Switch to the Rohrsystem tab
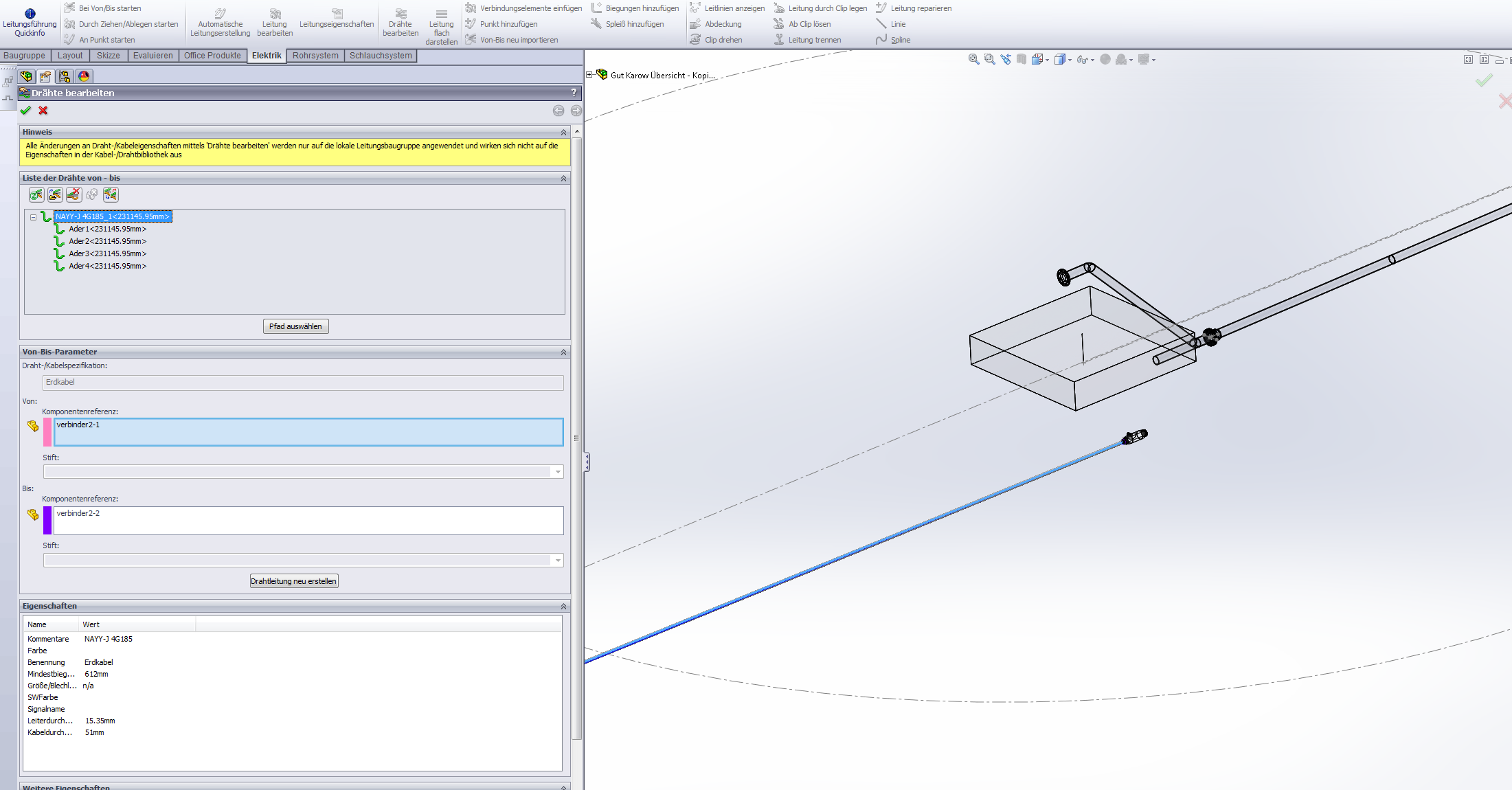This screenshot has height=790, width=1512. click(315, 56)
